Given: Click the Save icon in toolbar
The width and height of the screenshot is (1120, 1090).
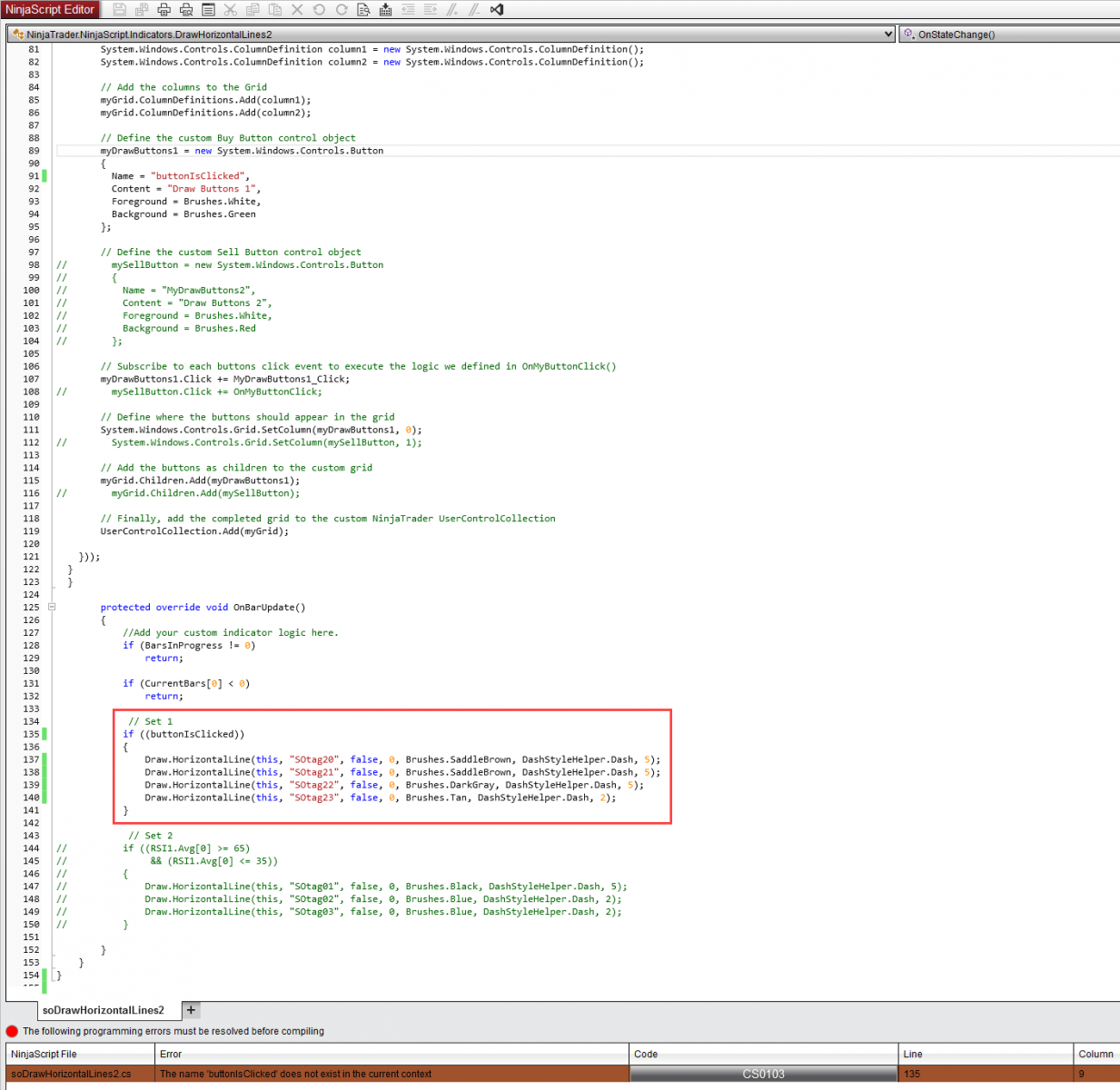Looking at the screenshot, I should (x=120, y=10).
